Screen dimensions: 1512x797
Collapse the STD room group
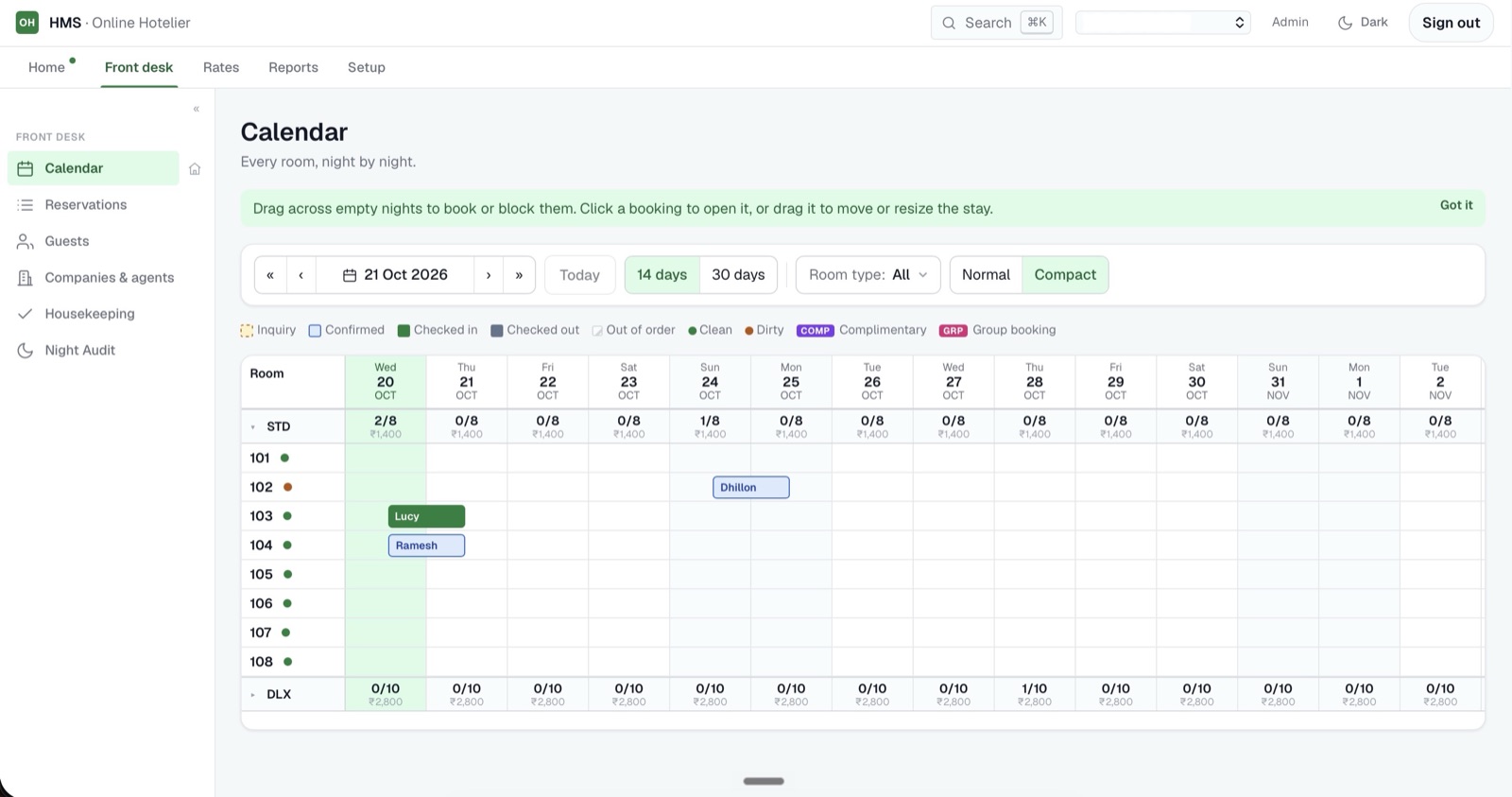[252, 427]
